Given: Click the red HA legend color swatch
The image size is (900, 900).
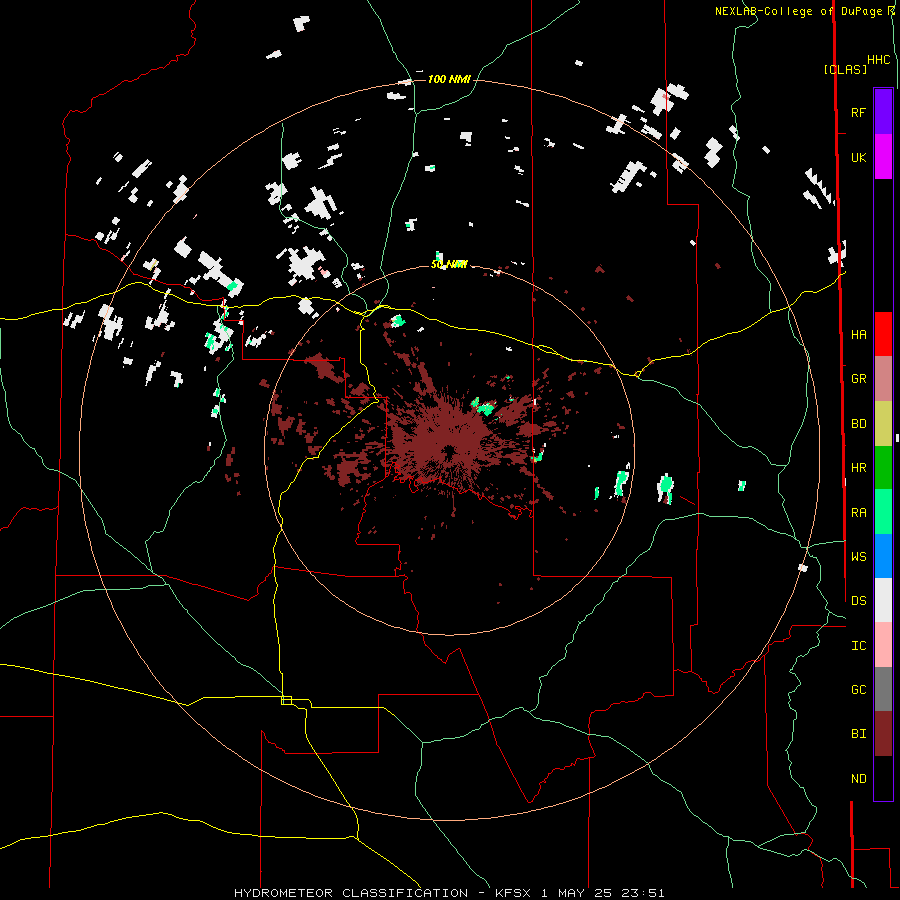Looking at the screenshot, I should (883, 334).
